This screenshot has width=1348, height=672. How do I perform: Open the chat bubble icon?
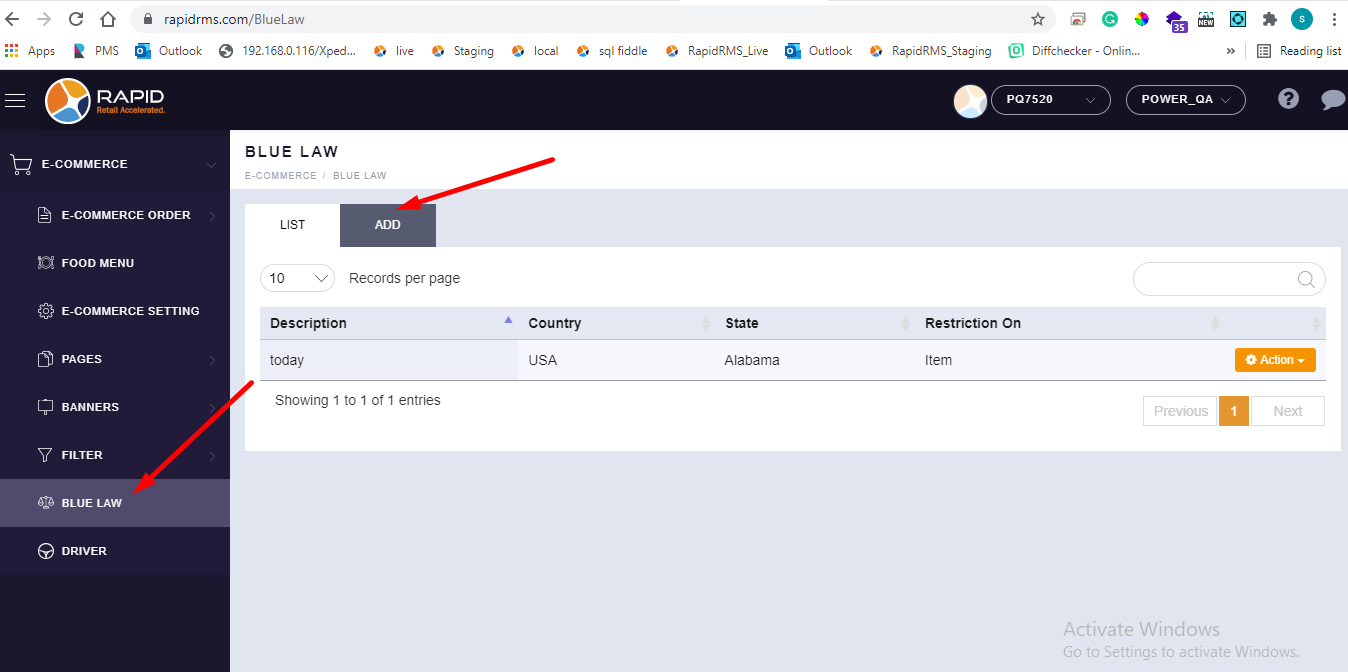click(x=1332, y=99)
